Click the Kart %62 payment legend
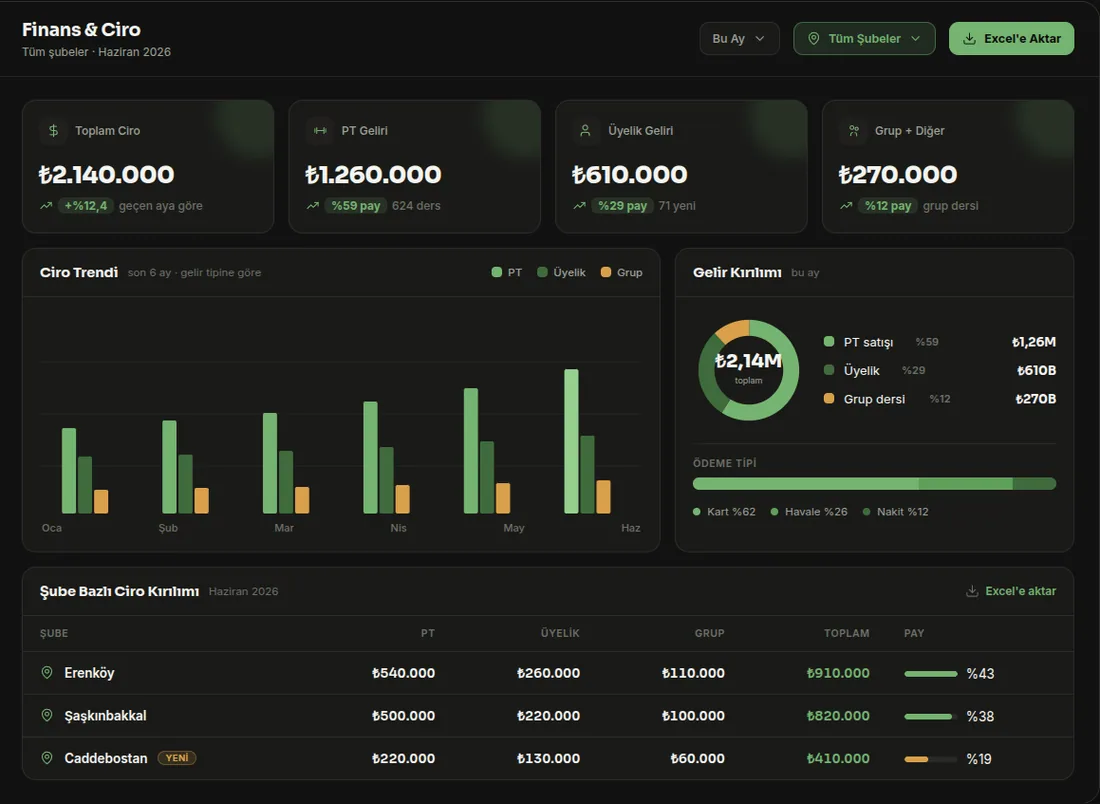 pos(724,511)
